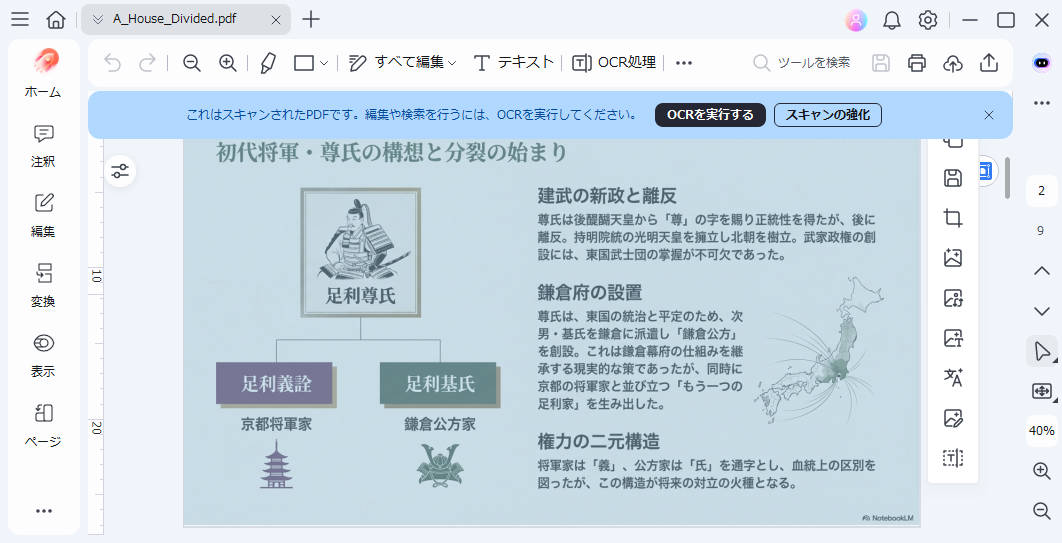This screenshot has height=543, width=1062.
Task: Select the cursor selection tool
Action: tap(1042, 351)
